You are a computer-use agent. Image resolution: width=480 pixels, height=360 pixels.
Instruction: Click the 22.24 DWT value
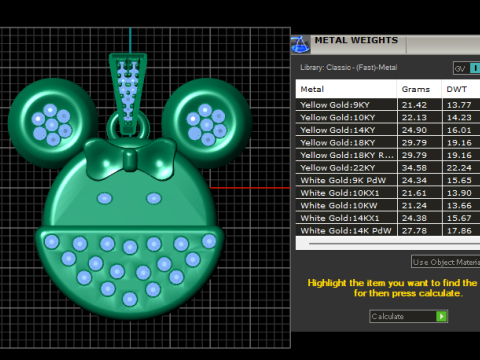pos(459,168)
